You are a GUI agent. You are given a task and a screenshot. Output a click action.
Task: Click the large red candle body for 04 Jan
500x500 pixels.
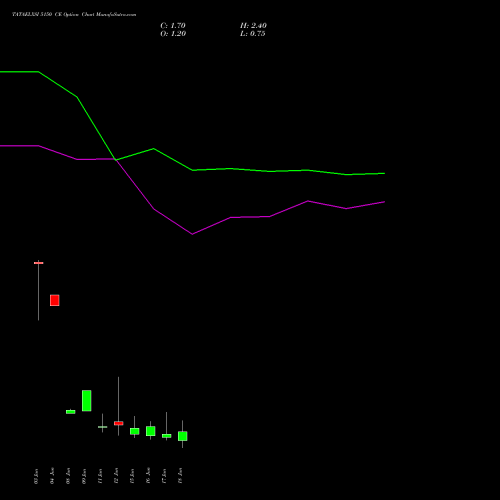[55, 300]
